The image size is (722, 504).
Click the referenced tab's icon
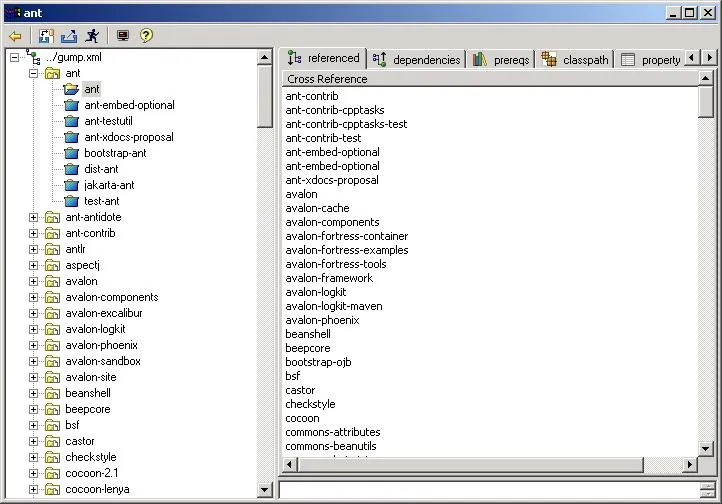[x=294, y=58]
